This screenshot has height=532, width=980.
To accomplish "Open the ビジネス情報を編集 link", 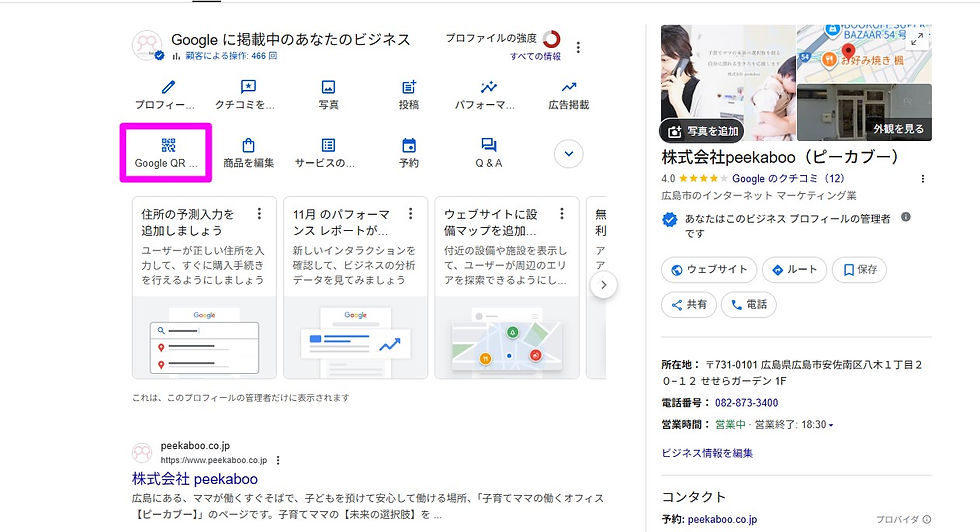I will click(x=707, y=453).
